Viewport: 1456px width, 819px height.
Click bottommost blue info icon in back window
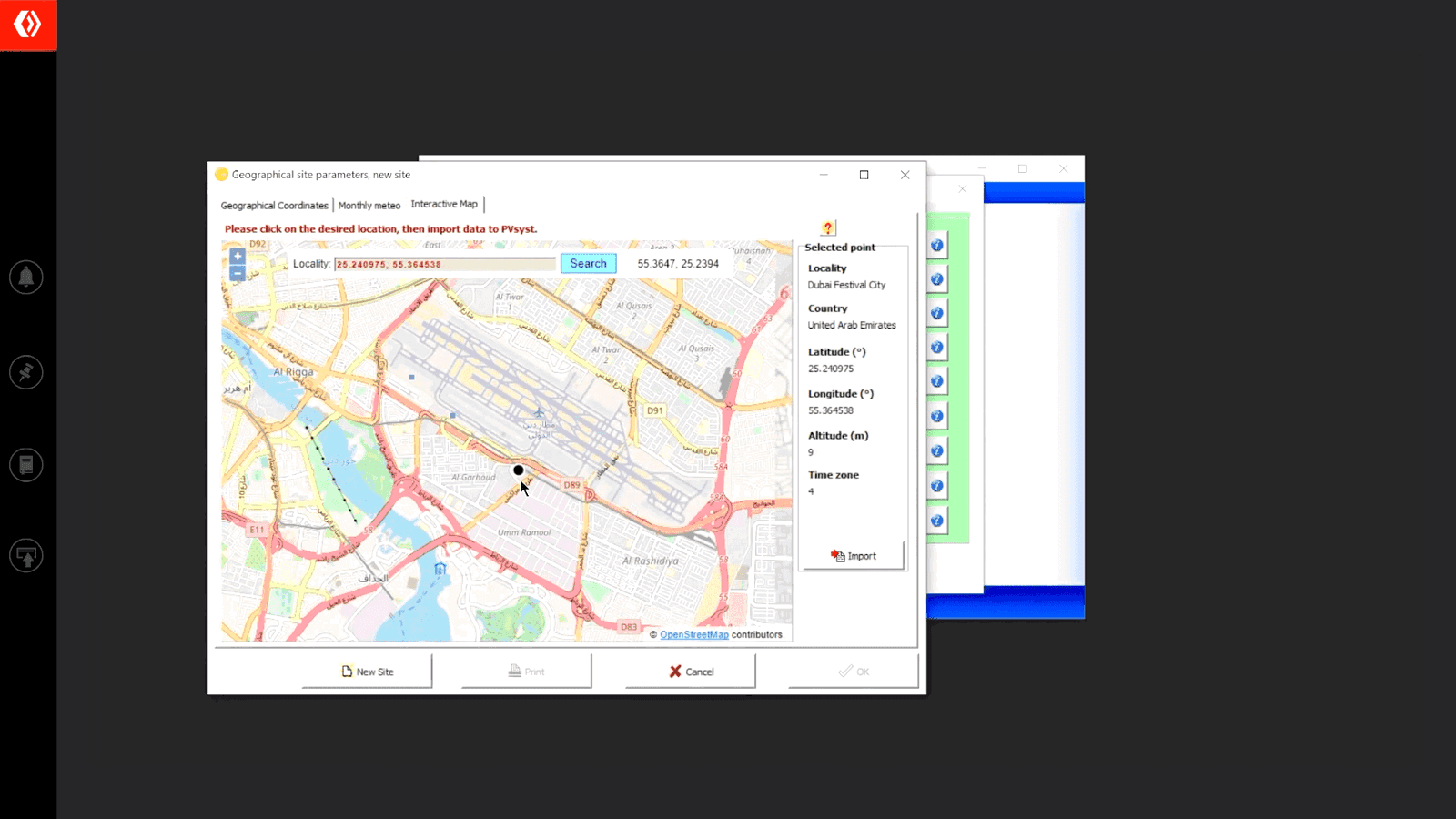point(936,521)
